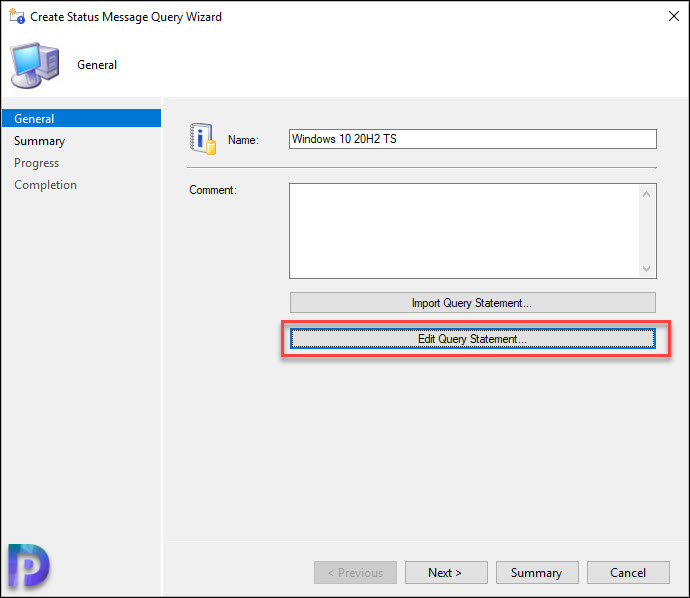Select the General step in sidebar
690x598 pixels.
pos(81,118)
